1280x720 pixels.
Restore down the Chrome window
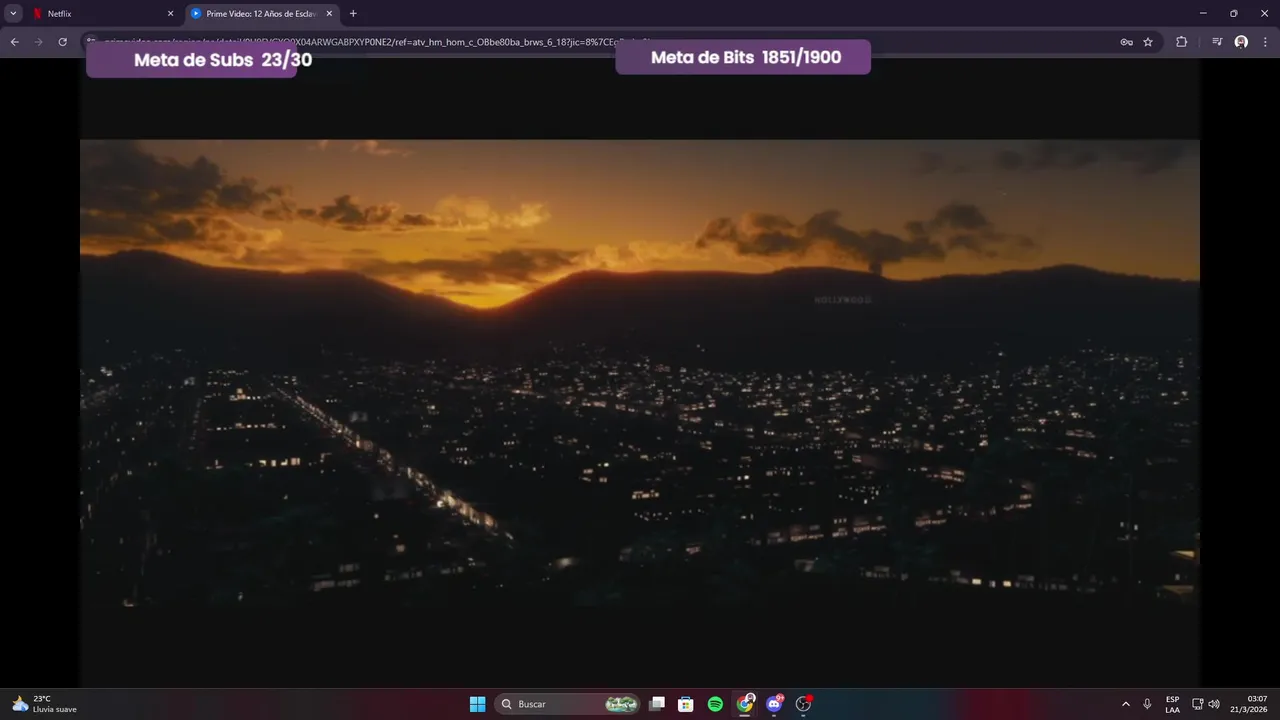tap(1233, 14)
